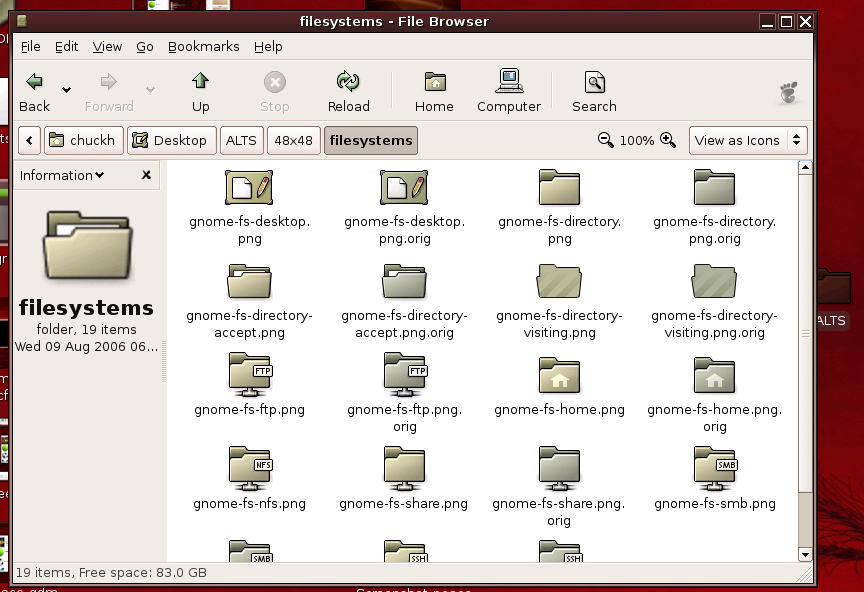
Task: Go up one folder level
Action: [x=200, y=92]
